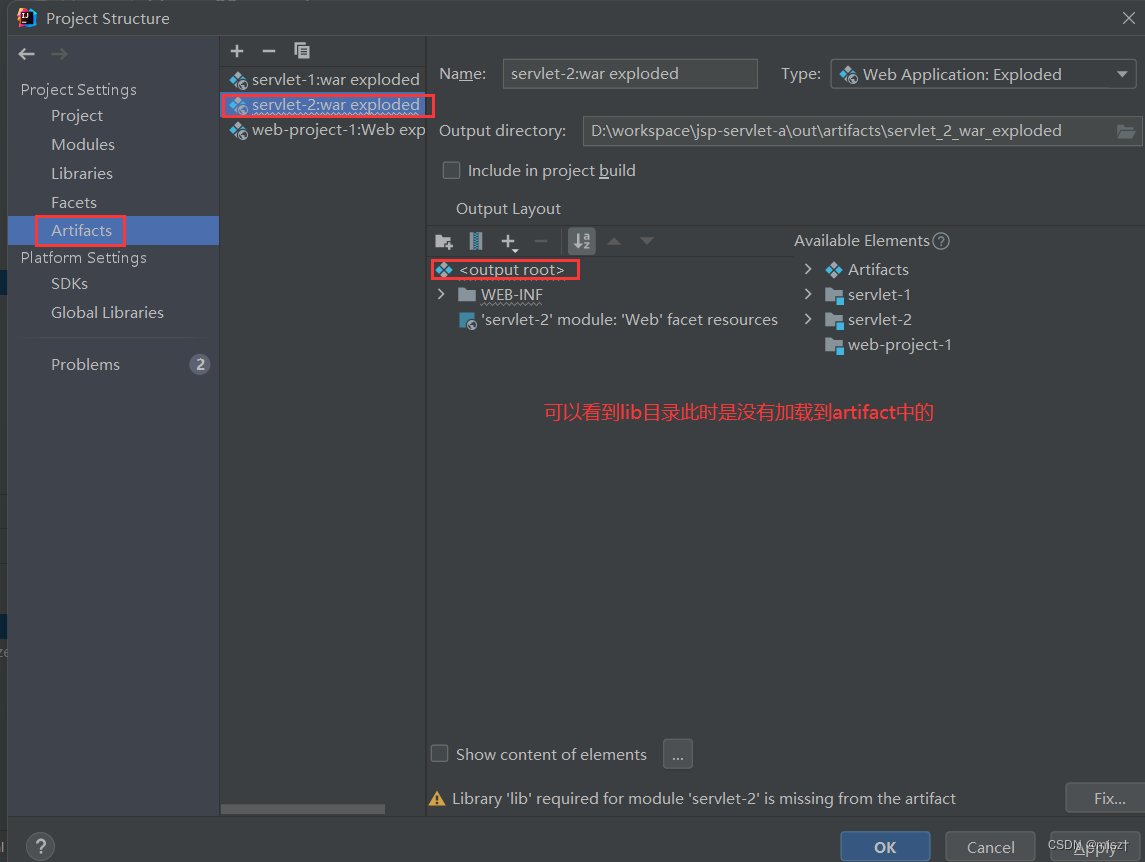This screenshot has width=1145, height=862.
Task: Remove selected artifact with minus icon
Action: [269, 51]
